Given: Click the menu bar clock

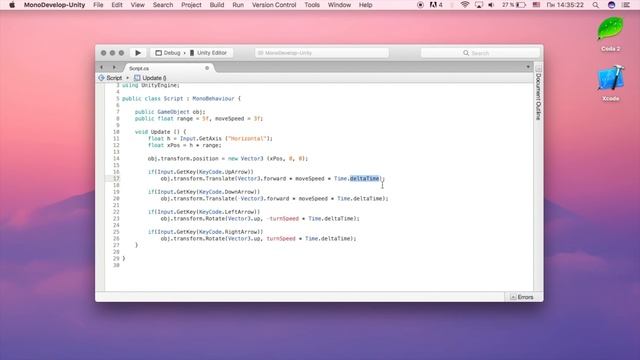Looking at the screenshot, I should coord(564,5).
